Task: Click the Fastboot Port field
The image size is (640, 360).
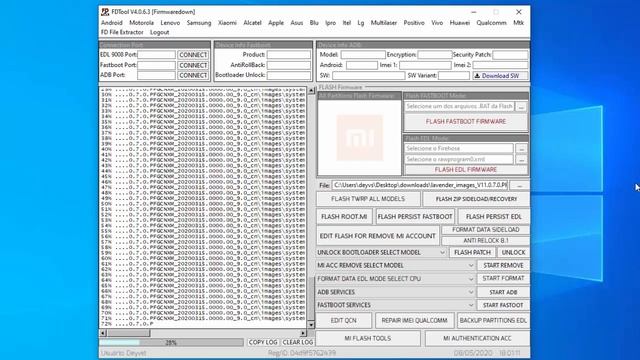Action: coord(156,65)
